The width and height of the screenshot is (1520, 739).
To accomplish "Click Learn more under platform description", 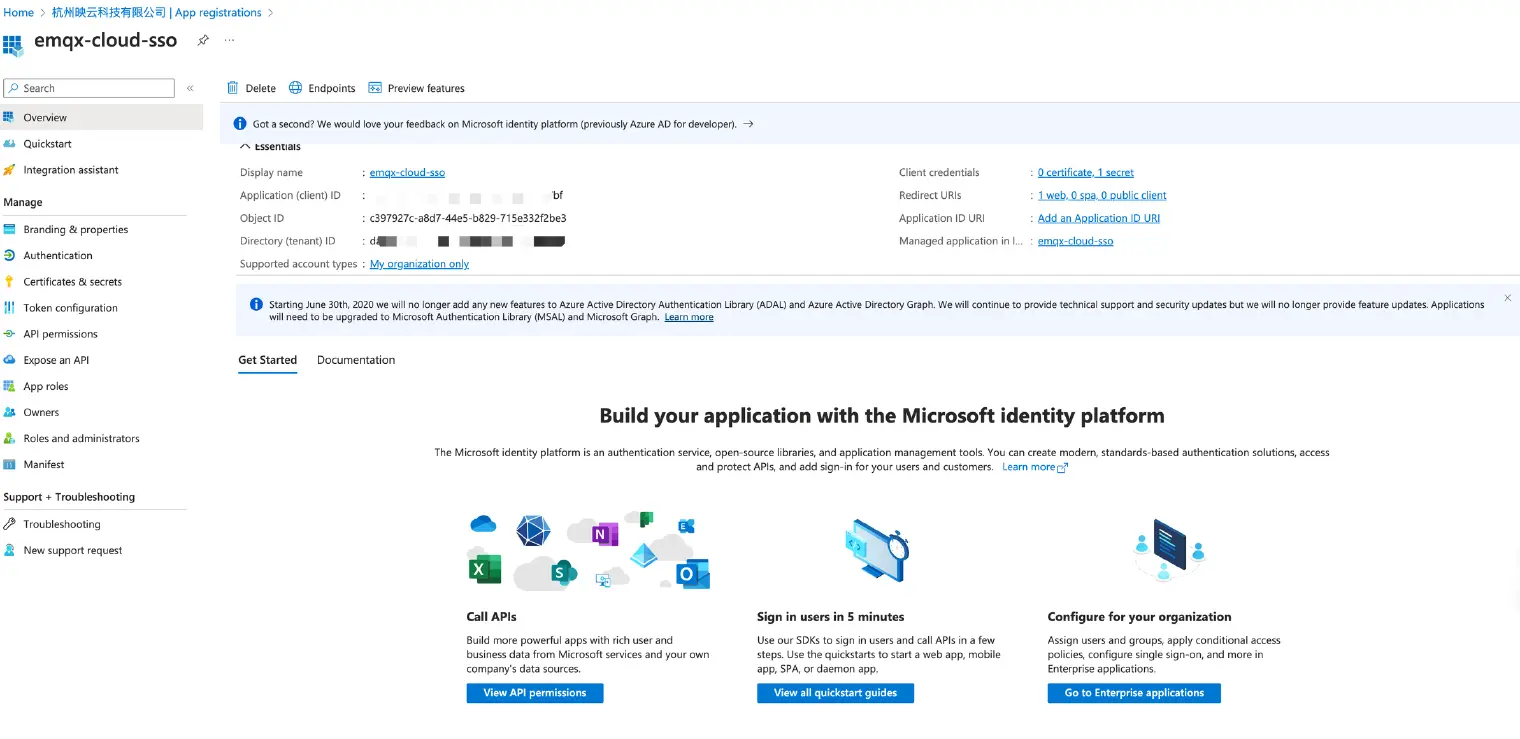I will coord(1035,467).
